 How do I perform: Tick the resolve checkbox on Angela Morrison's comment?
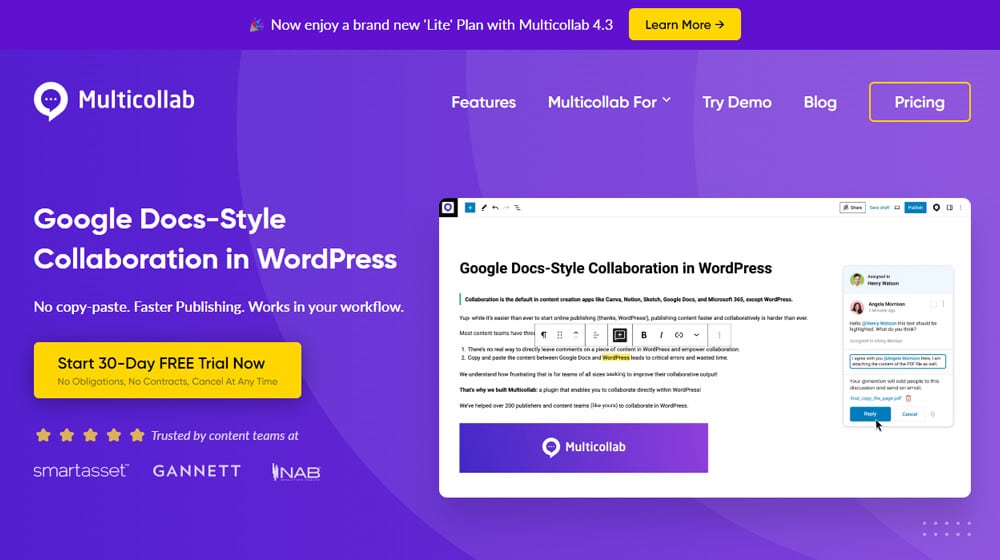[933, 304]
